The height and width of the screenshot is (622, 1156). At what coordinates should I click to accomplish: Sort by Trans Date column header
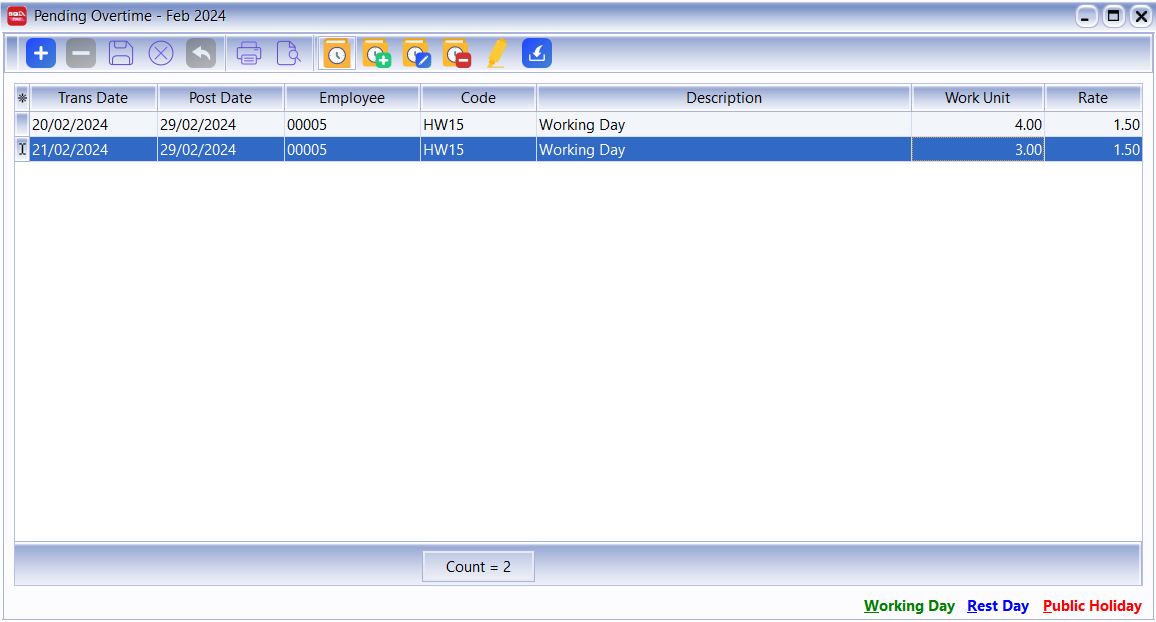tap(93, 98)
